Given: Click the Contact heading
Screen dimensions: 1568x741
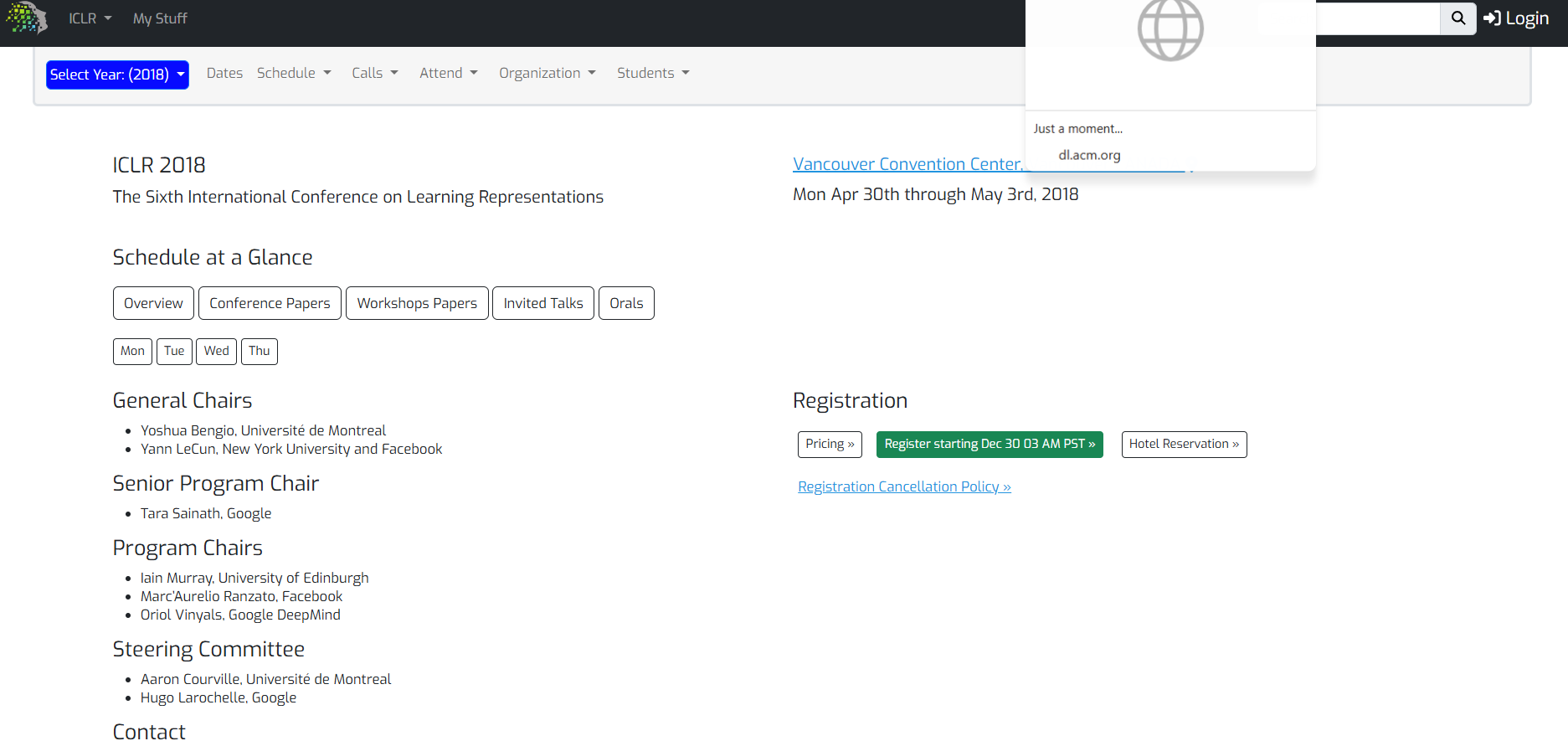Looking at the screenshot, I should pyautogui.click(x=149, y=731).
